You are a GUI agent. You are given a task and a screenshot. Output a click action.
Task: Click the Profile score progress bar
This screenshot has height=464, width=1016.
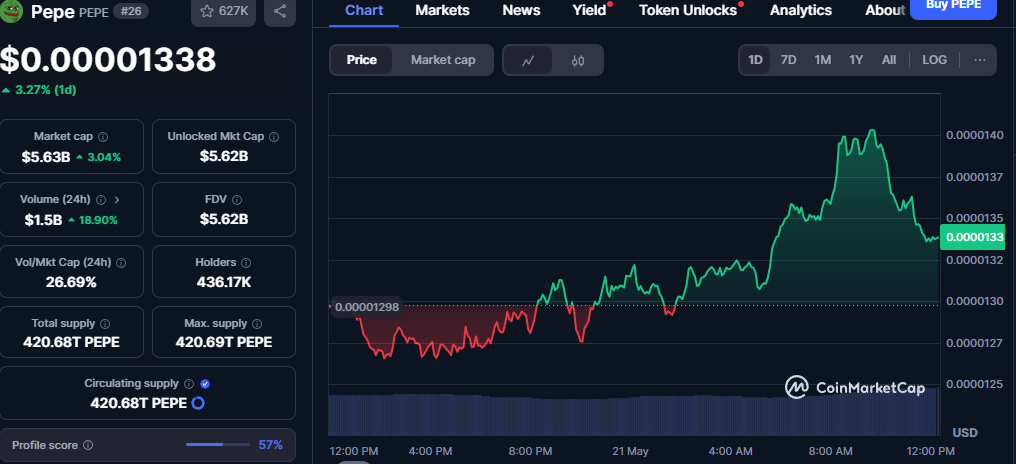tap(218, 445)
